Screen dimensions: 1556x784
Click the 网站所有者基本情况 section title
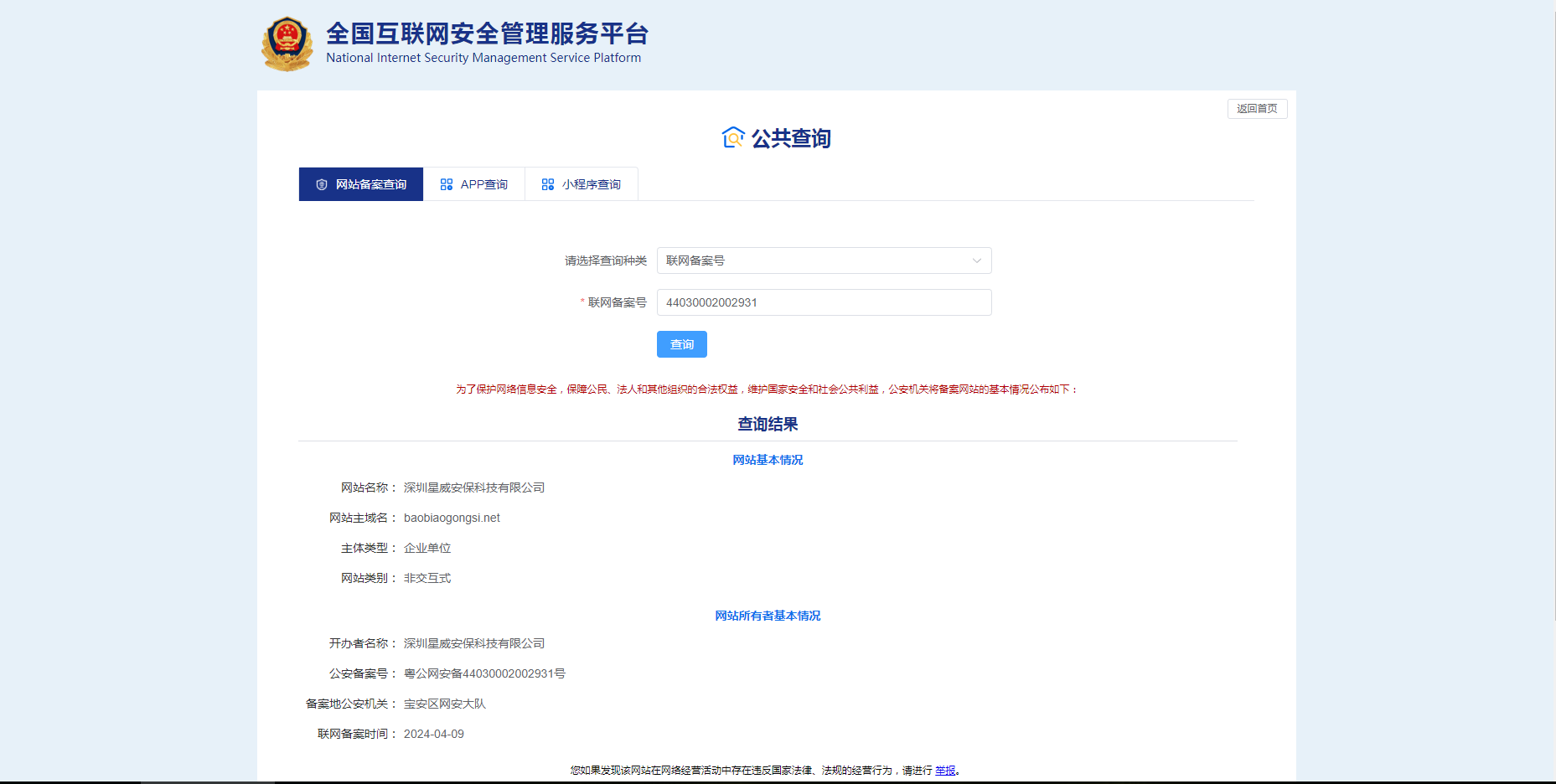coord(768,616)
